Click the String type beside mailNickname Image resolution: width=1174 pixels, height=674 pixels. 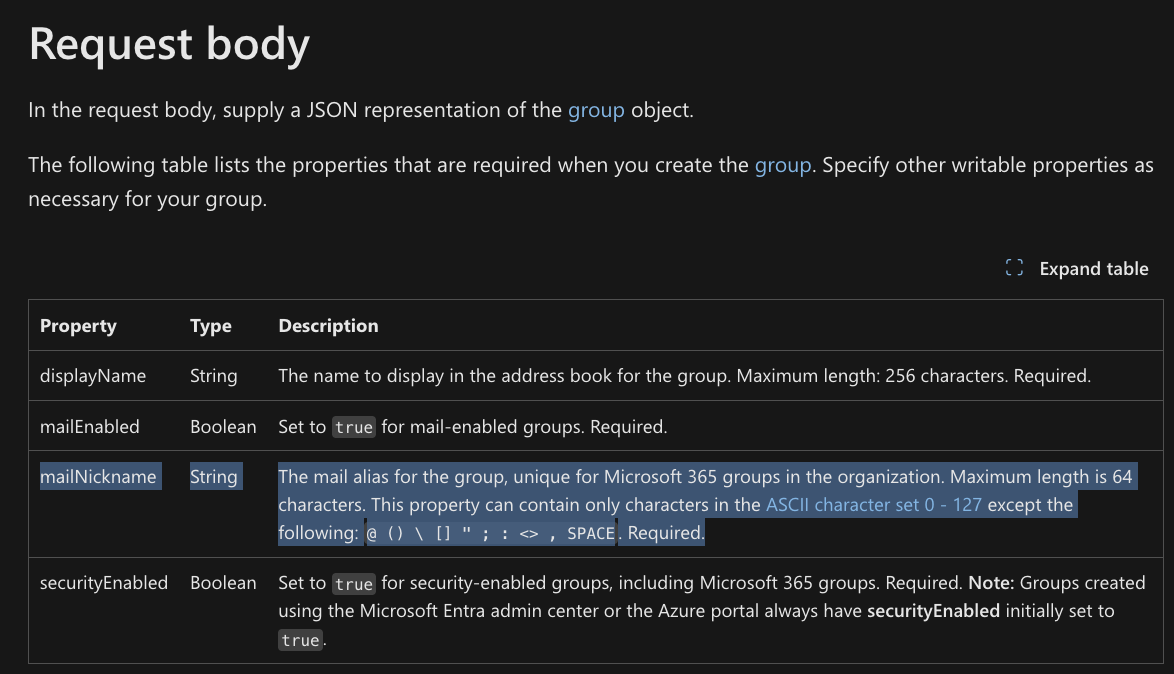coord(214,477)
